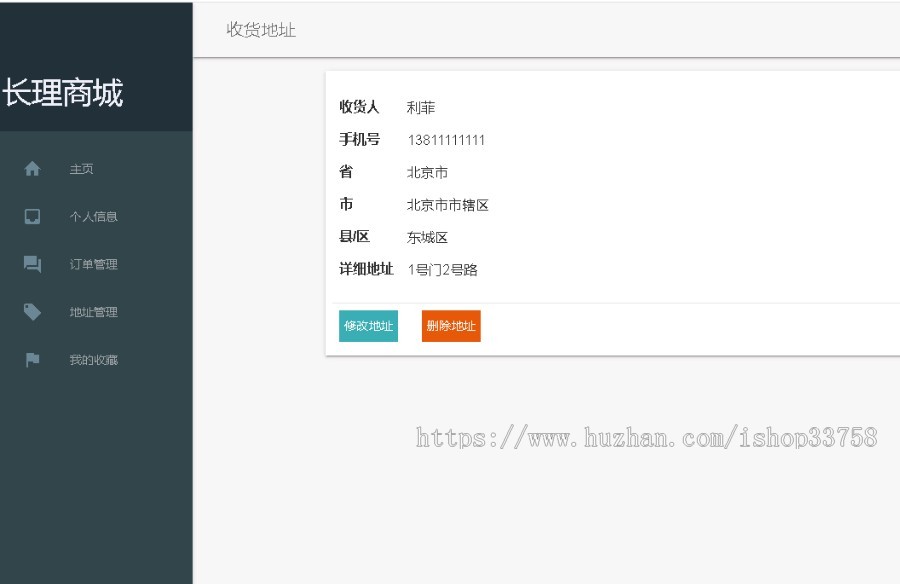The height and width of the screenshot is (584, 900).
Task: Click the 修改地址 button
Action: [368, 326]
